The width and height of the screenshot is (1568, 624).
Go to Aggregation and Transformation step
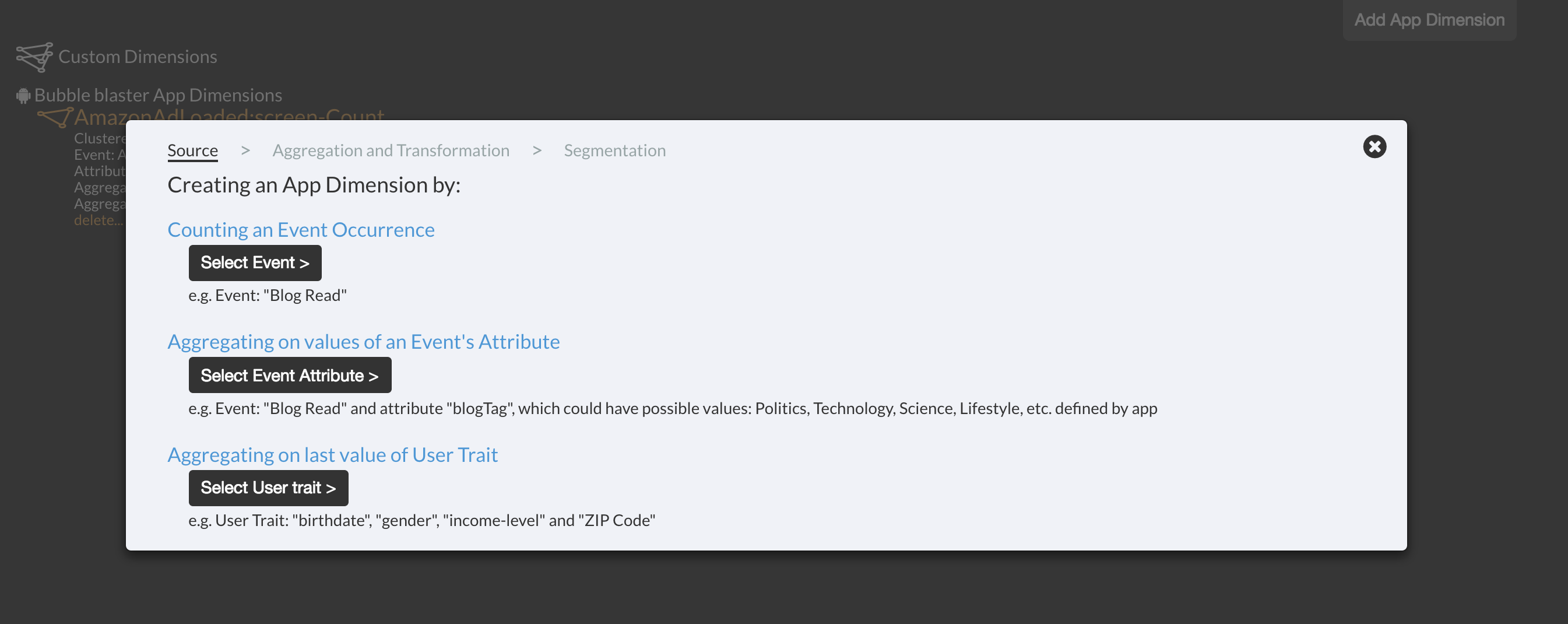click(x=391, y=150)
